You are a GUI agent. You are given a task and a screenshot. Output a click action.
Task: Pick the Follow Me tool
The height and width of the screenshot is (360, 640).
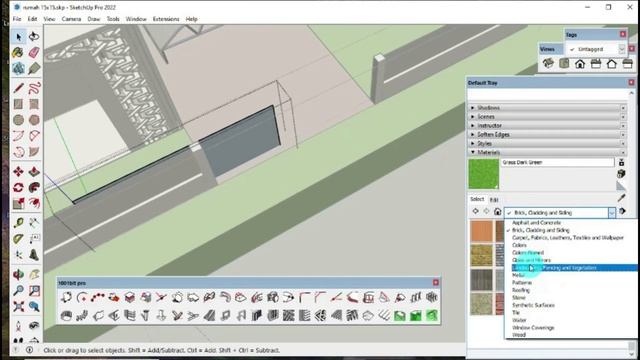34,187
